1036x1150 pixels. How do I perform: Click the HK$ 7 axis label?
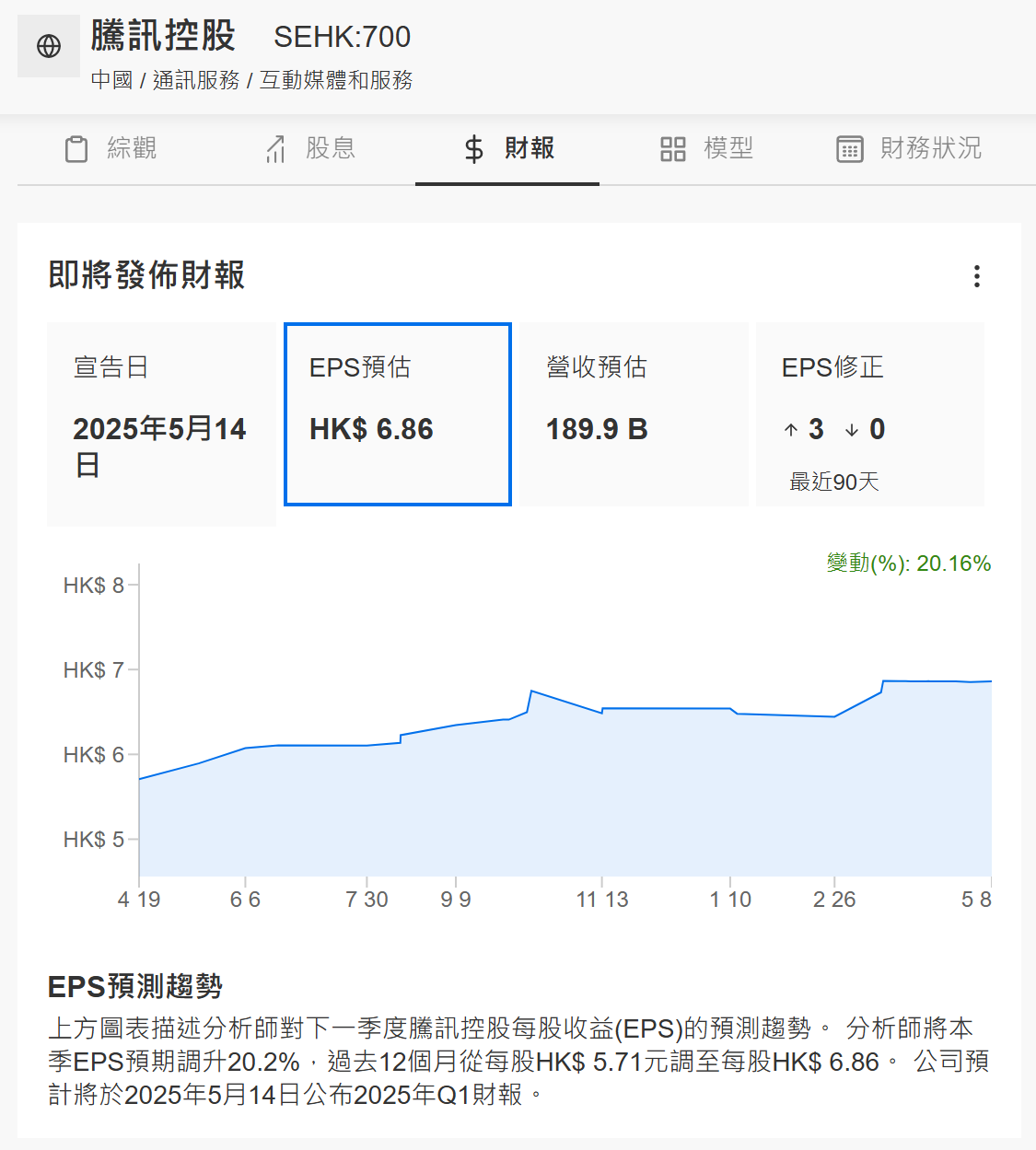[x=94, y=670]
